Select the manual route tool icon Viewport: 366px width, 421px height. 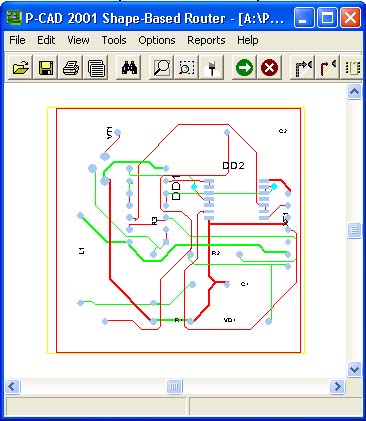303,68
